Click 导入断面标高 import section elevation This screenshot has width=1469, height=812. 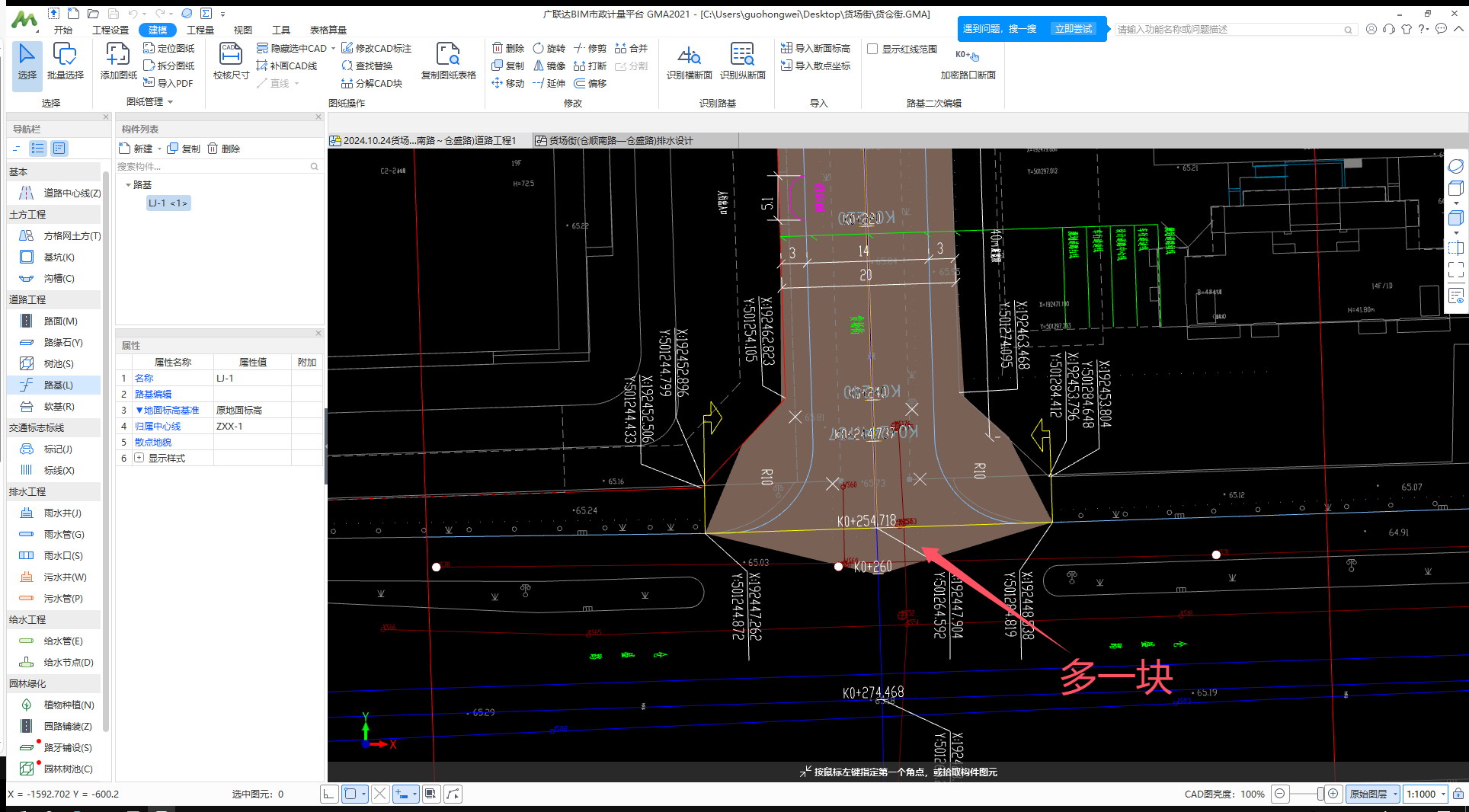(x=815, y=48)
